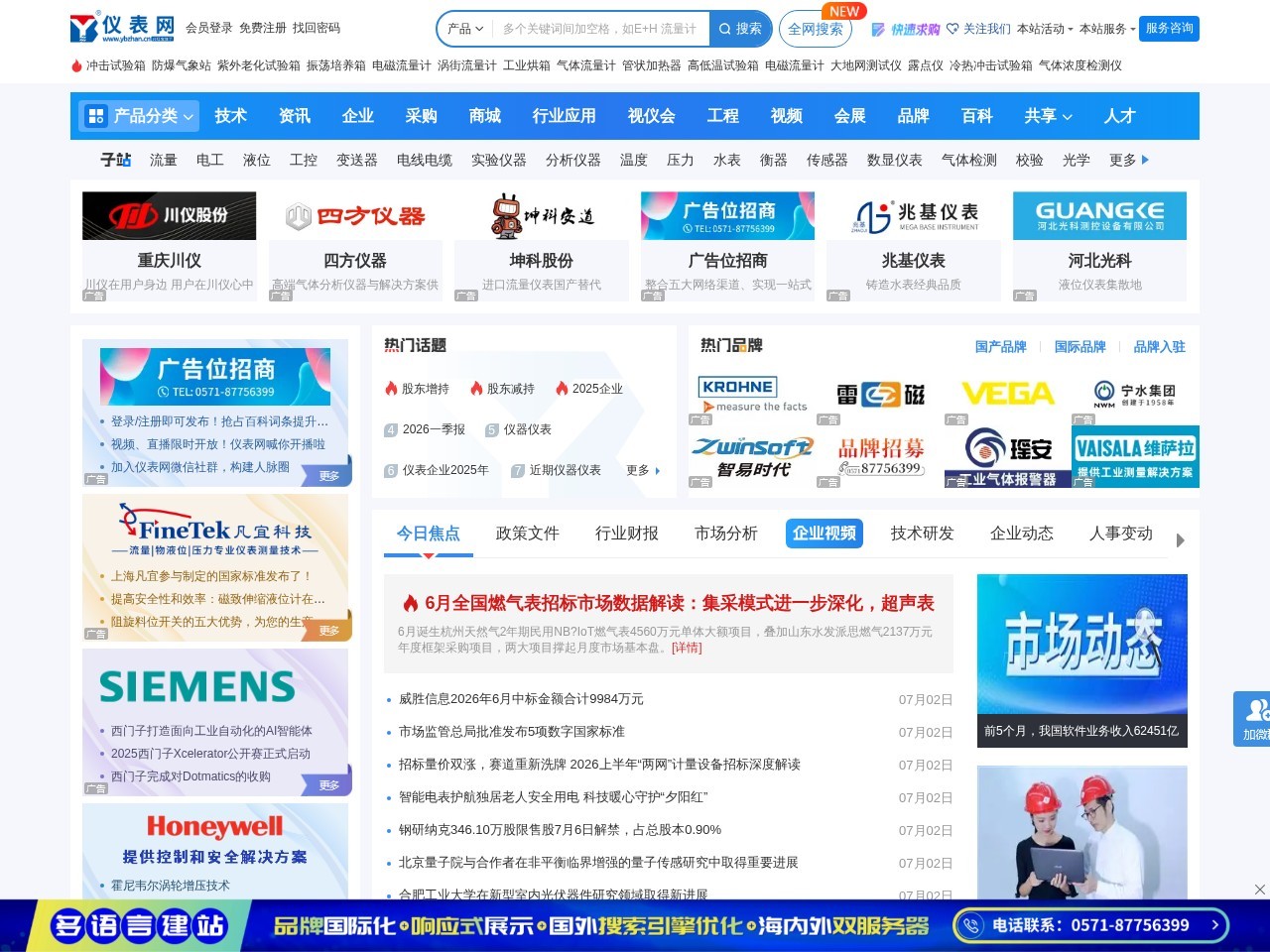Click the VEGA brand logo
The width and height of the screenshot is (1270, 952).
point(1008,396)
